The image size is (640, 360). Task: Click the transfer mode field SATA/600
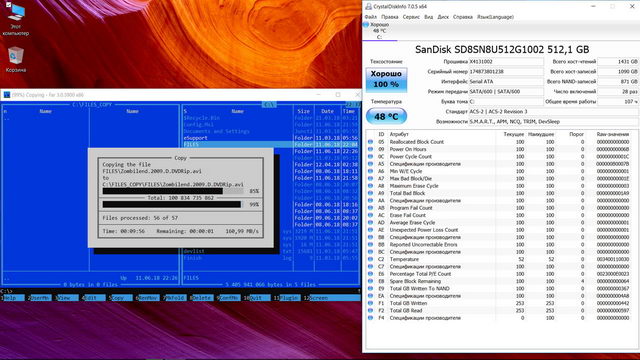(506, 91)
